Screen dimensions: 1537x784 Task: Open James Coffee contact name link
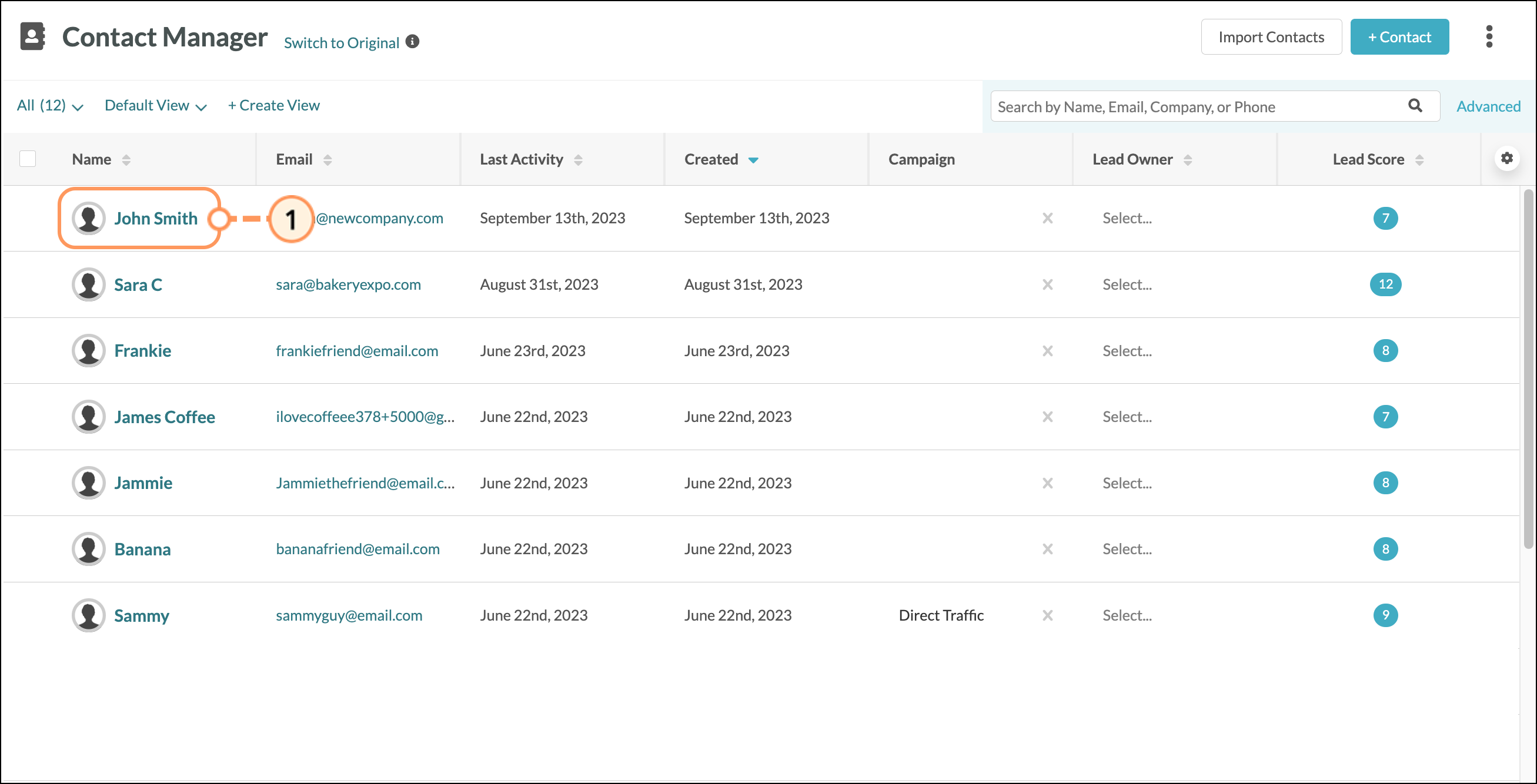pos(165,417)
